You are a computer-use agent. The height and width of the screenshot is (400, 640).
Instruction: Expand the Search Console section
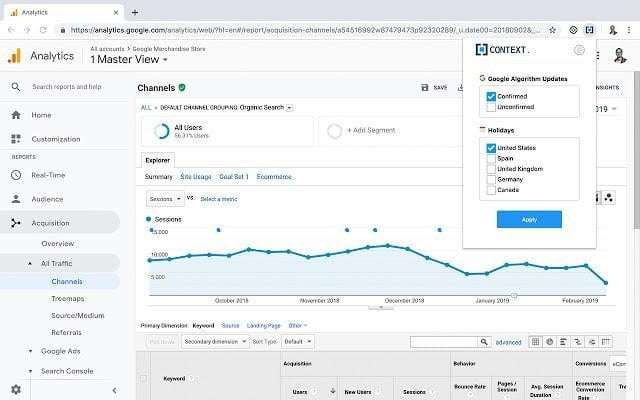tap(30, 371)
